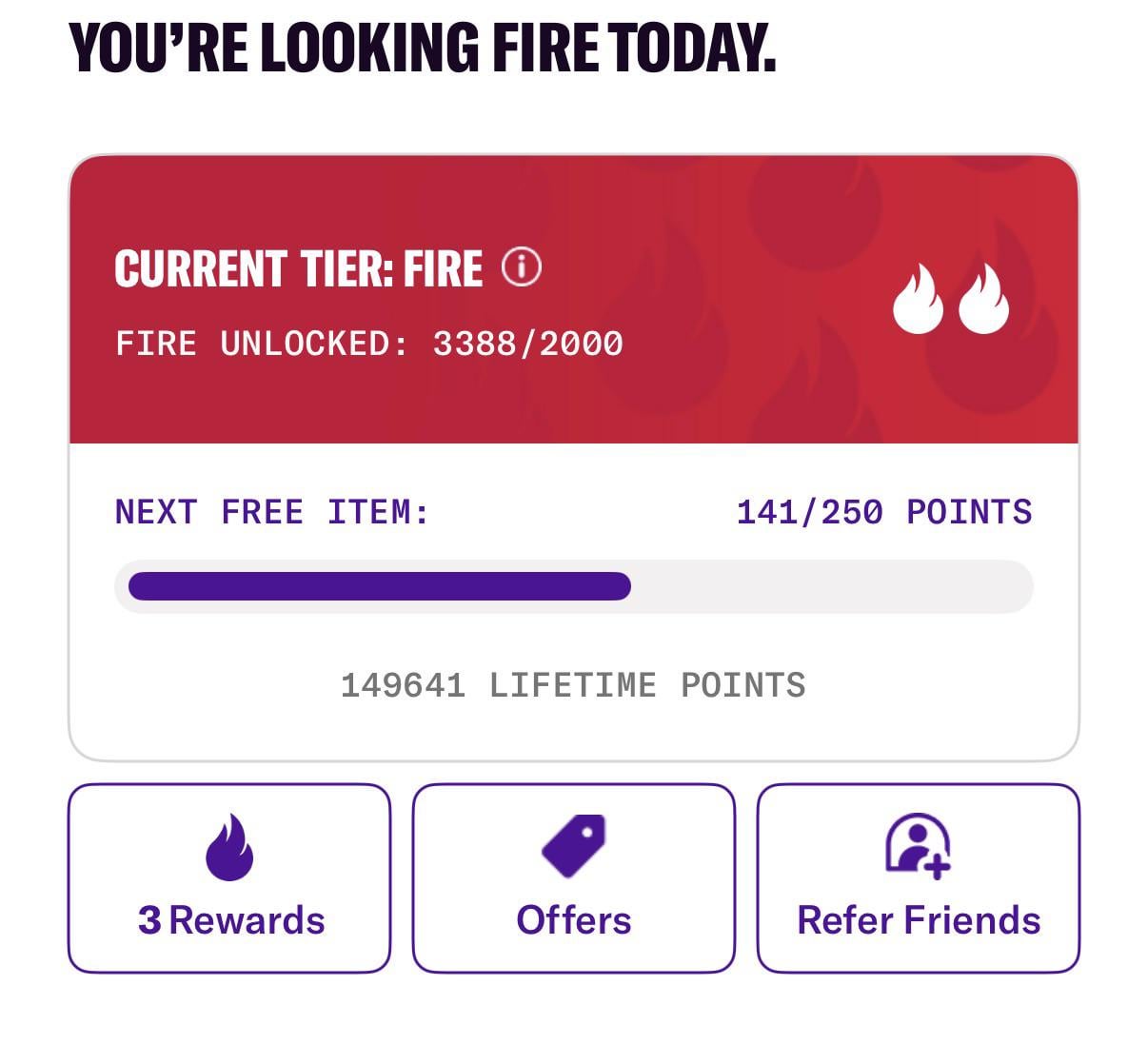Click the info icon beside Current Tier

coord(522,267)
